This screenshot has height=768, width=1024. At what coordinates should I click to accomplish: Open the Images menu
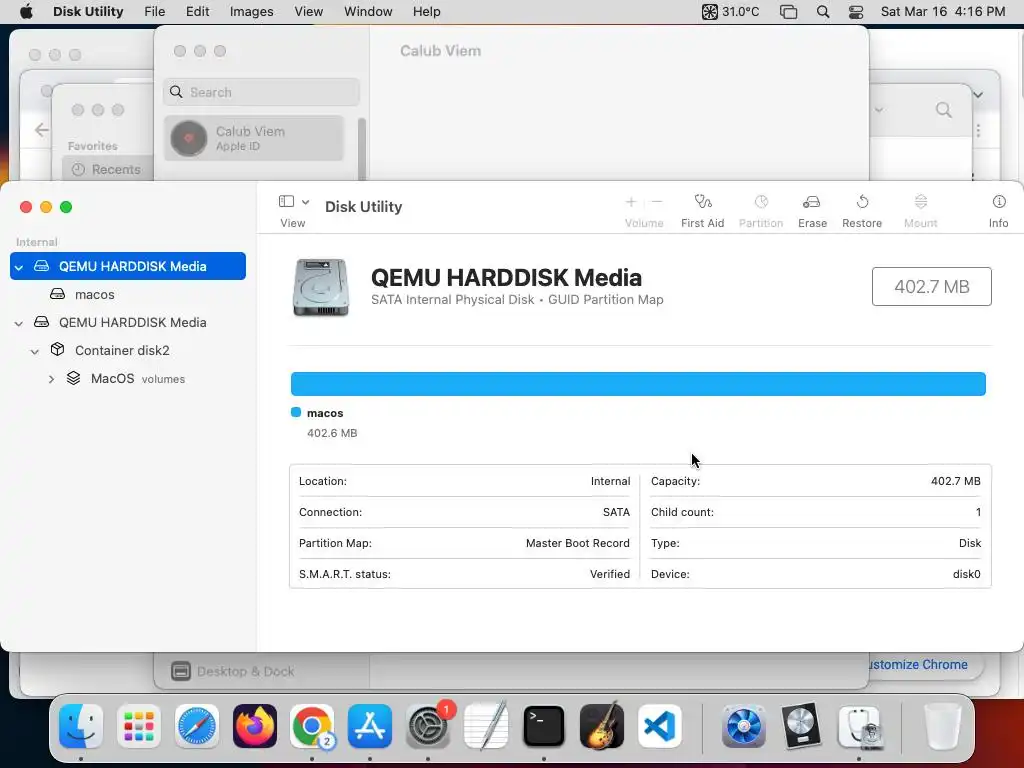251,12
